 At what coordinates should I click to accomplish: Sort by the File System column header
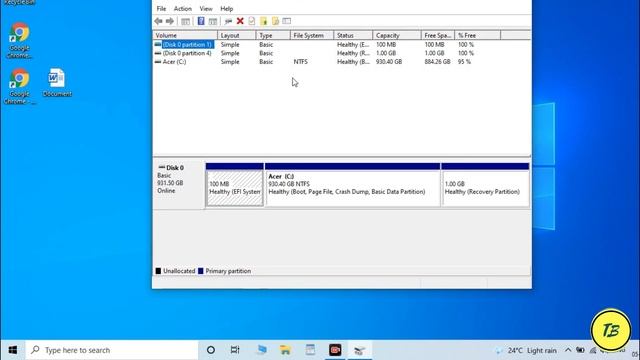click(312, 36)
